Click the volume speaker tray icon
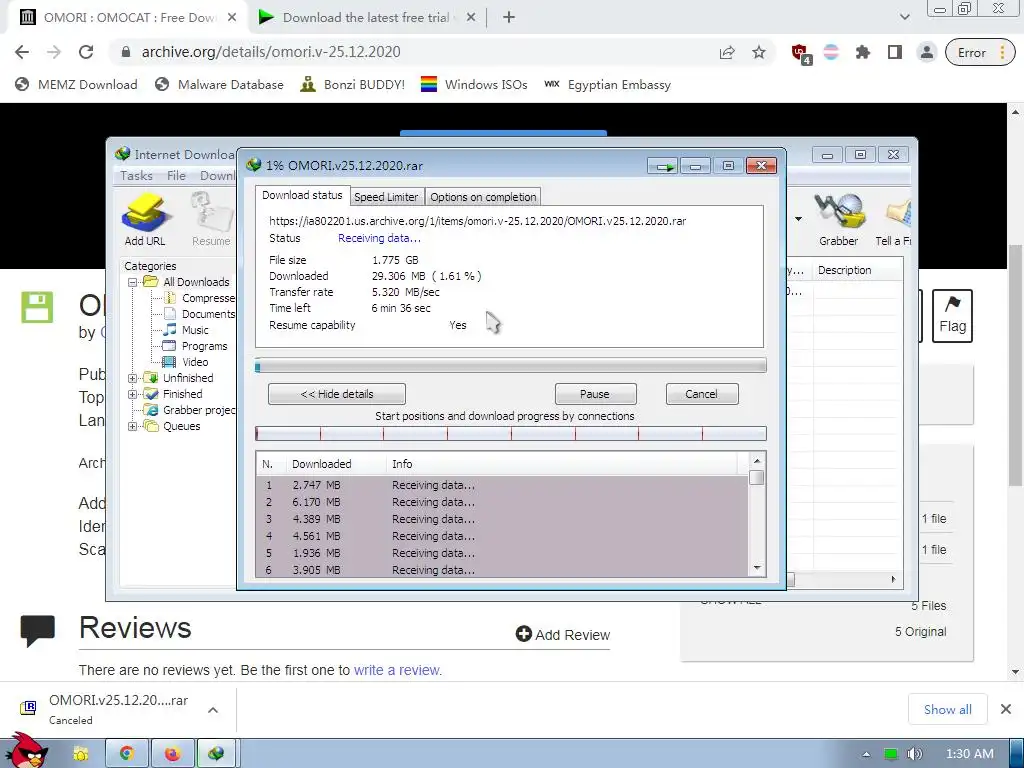This screenshot has width=1024, height=768. [x=914, y=754]
